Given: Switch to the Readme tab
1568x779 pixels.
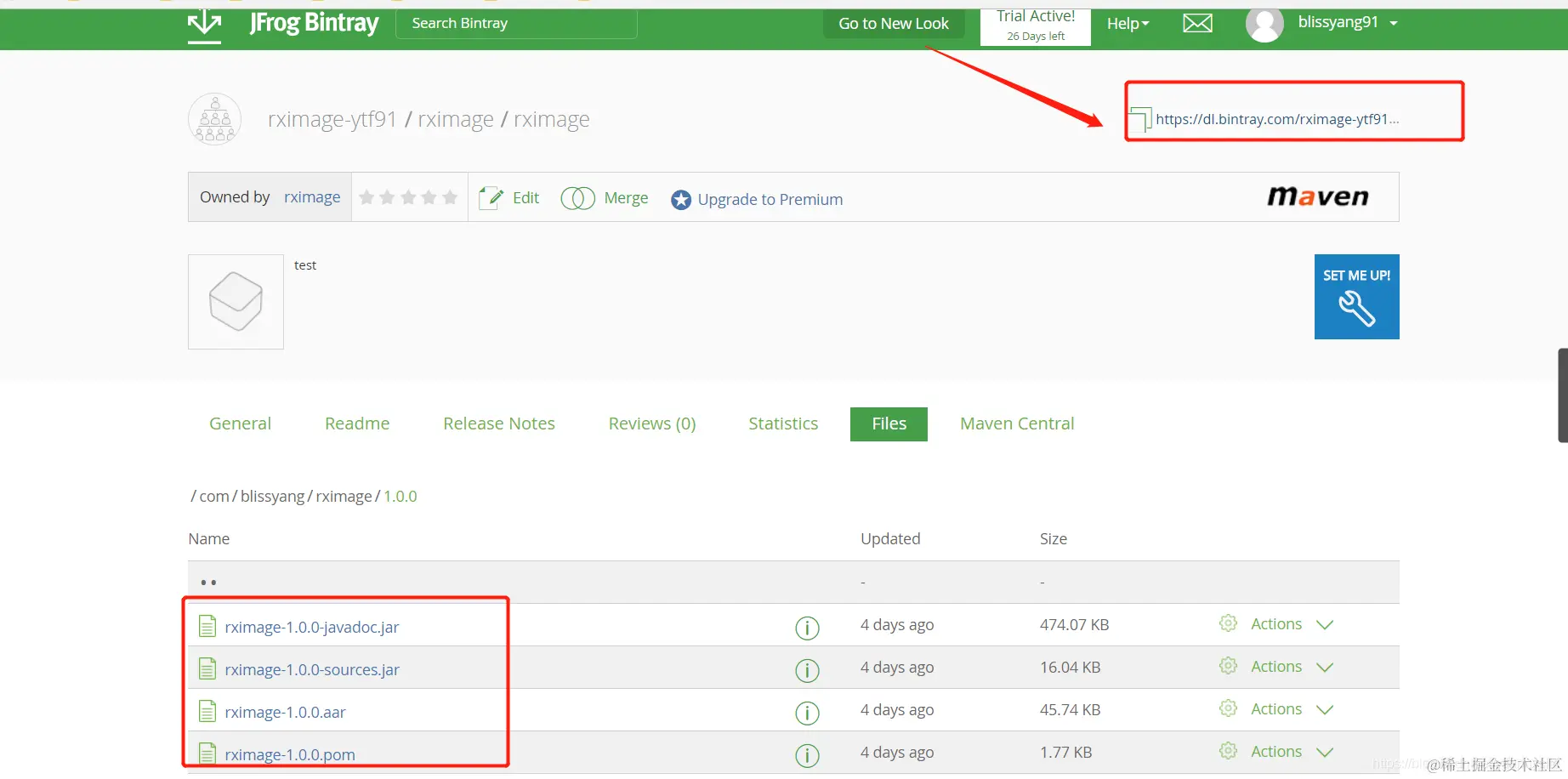Looking at the screenshot, I should click(357, 424).
